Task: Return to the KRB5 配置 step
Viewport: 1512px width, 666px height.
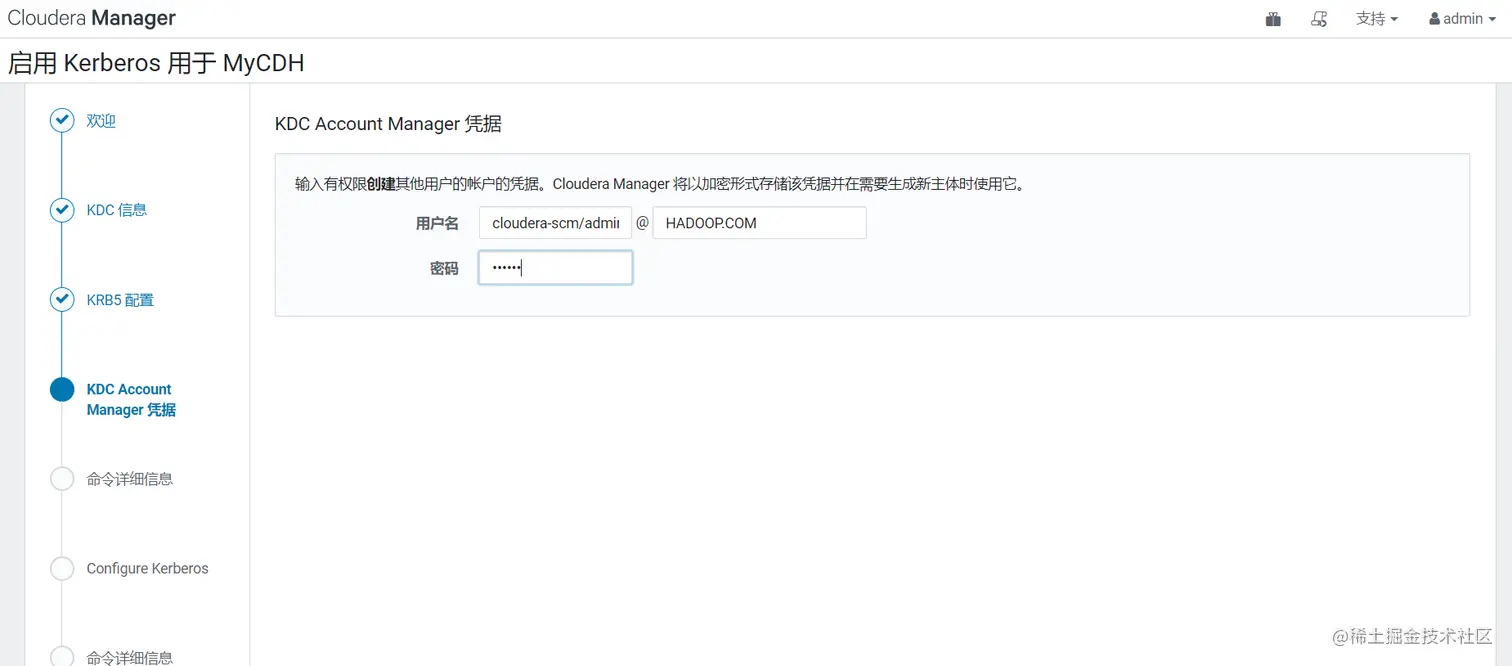Action: 120,300
